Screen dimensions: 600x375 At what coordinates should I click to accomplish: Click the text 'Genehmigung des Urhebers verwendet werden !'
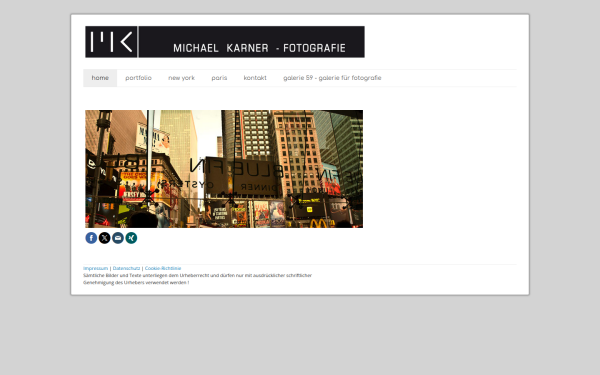(x=136, y=283)
